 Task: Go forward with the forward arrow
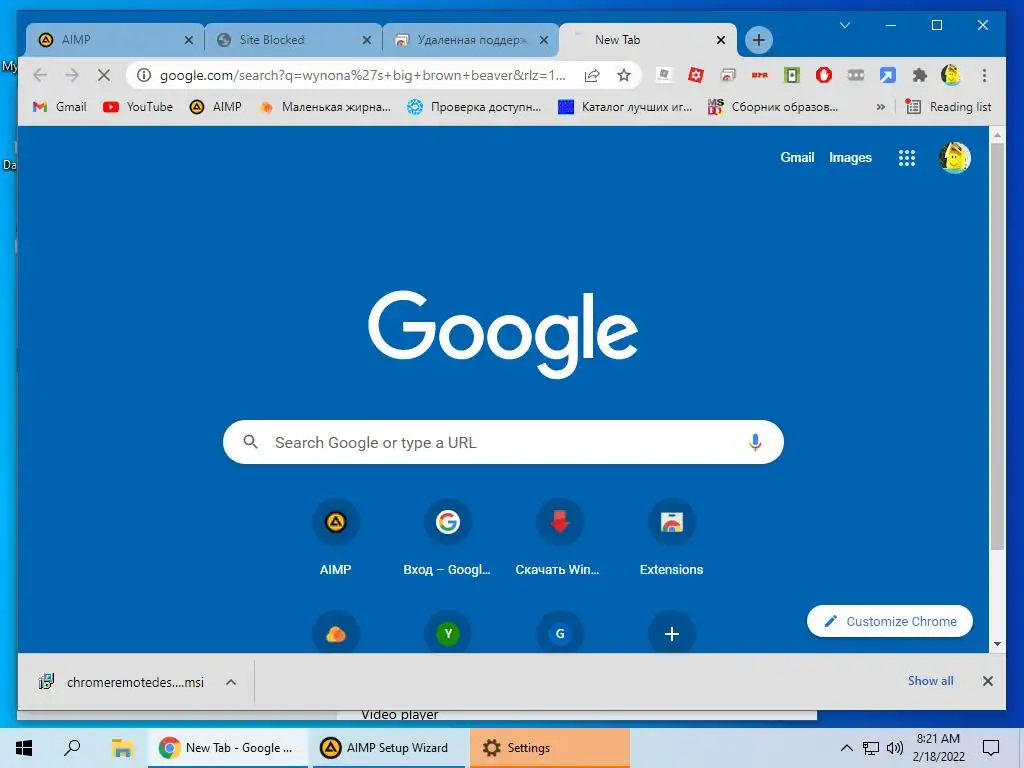[72, 75]
